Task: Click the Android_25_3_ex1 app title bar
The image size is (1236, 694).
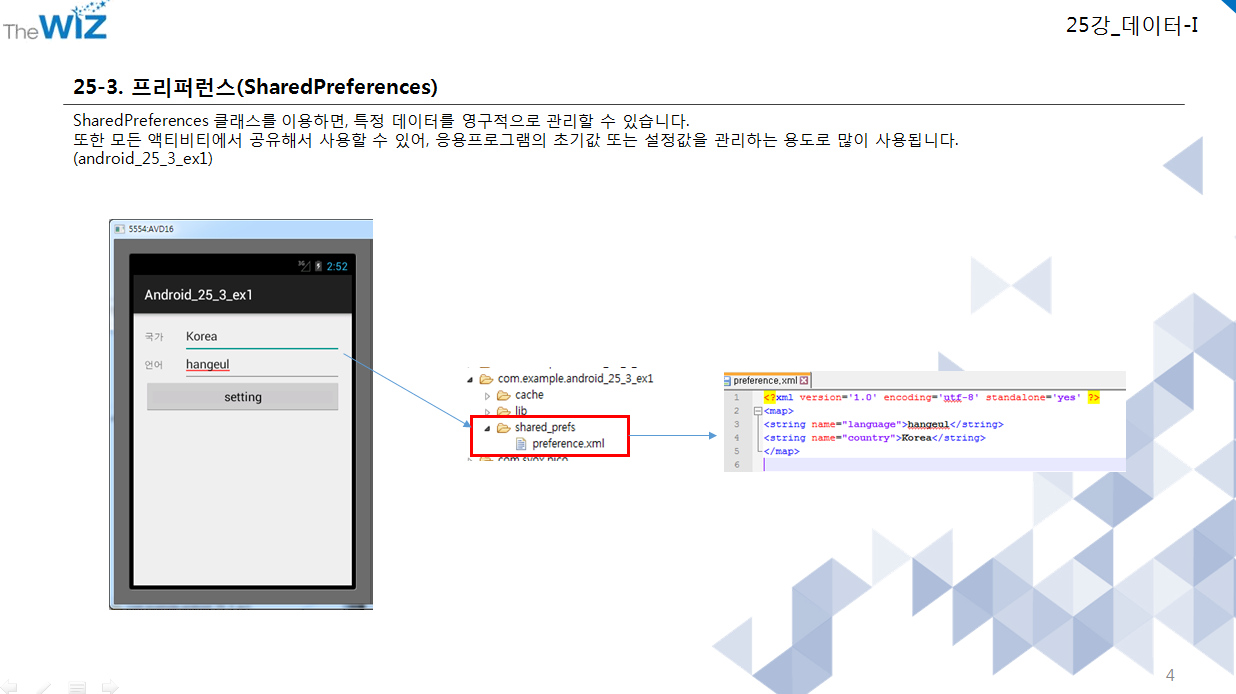Action: 241,294
